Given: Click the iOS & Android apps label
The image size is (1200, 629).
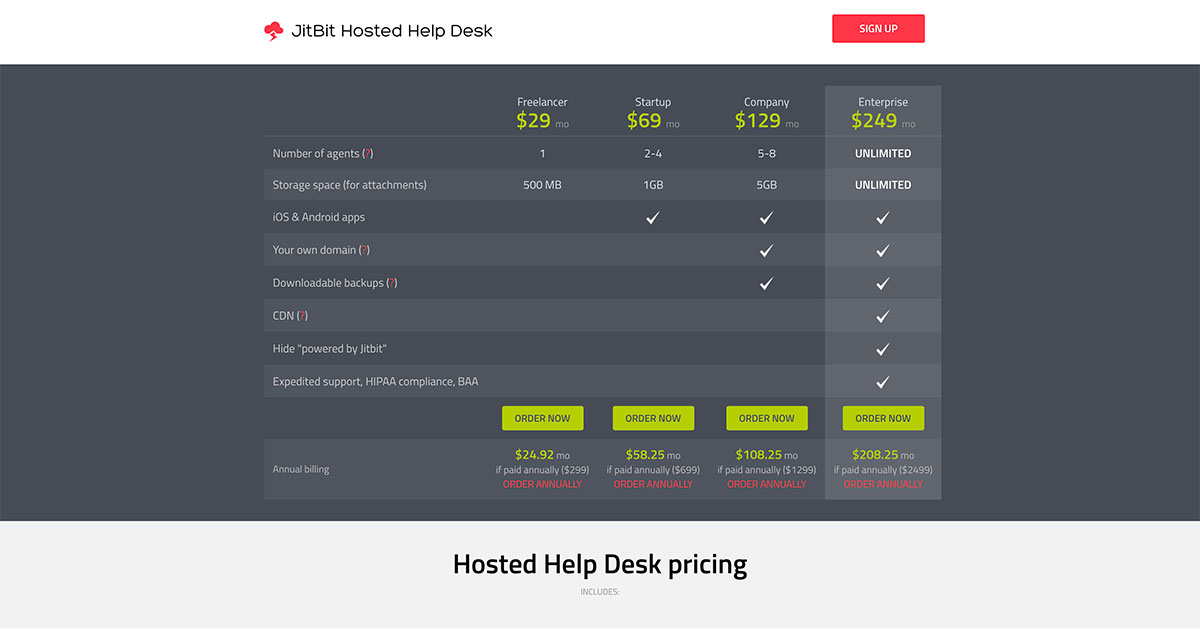Looking at the screenshot, I should (319, 217).
